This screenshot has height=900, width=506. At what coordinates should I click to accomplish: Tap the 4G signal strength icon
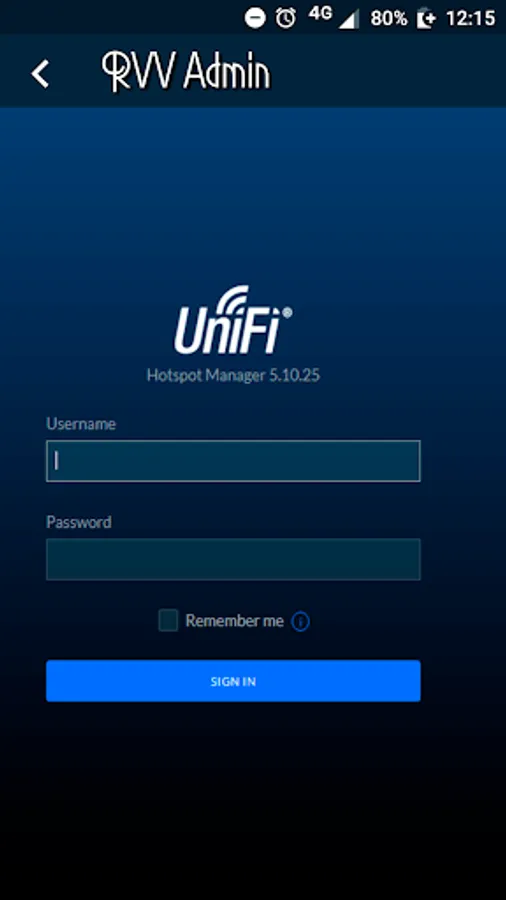click(x=333, y=18)
